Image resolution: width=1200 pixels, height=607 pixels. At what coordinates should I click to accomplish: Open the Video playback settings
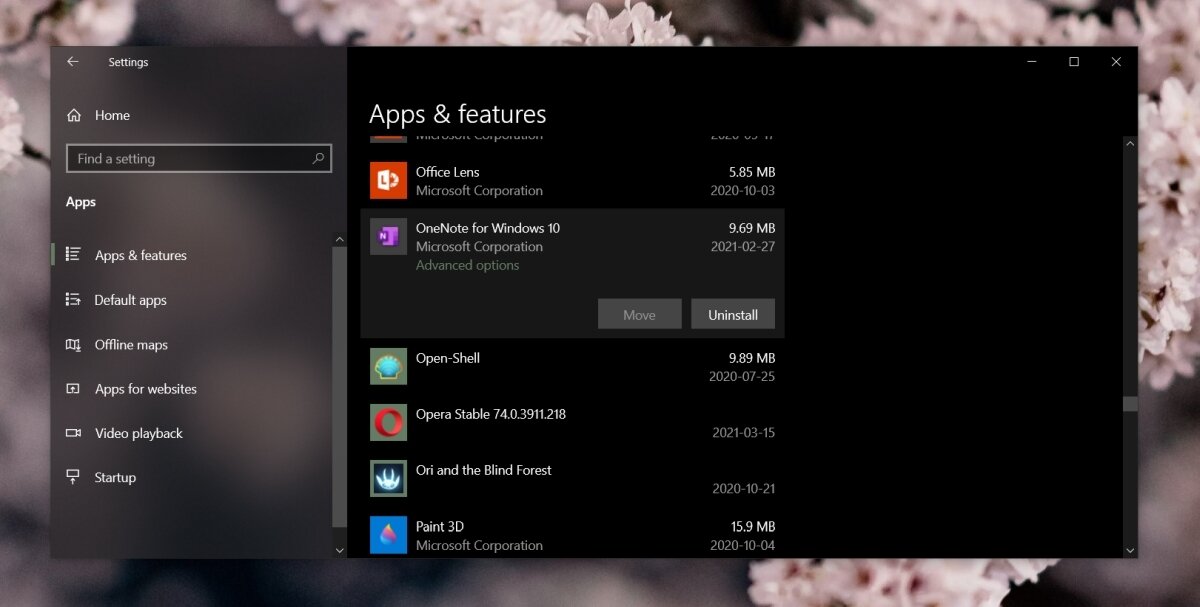tap(138, 433)
